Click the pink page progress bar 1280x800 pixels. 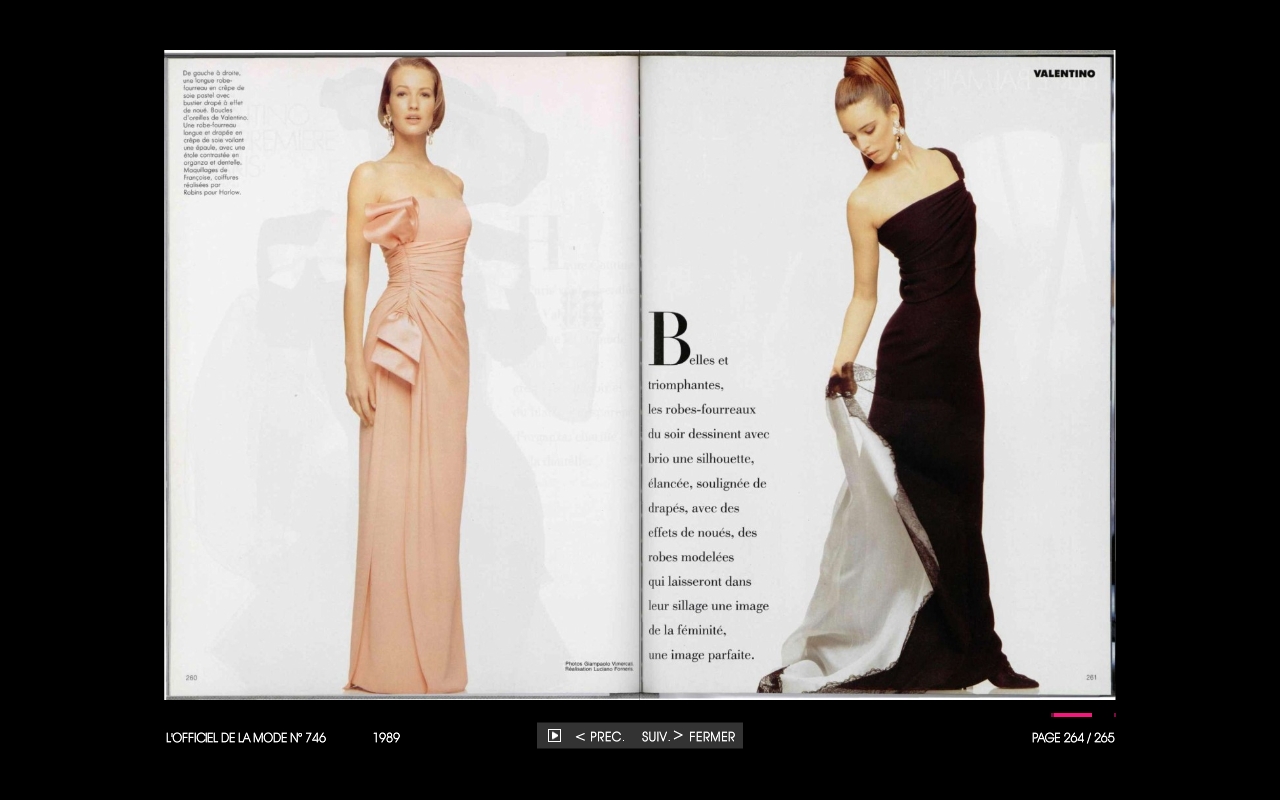pyautogui.click(x=1071, y=715)
